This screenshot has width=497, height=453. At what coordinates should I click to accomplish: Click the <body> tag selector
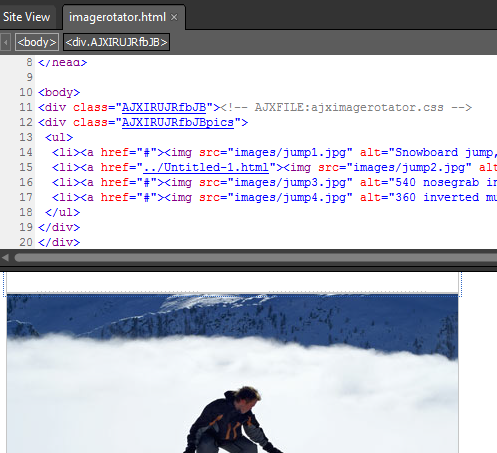37,42
